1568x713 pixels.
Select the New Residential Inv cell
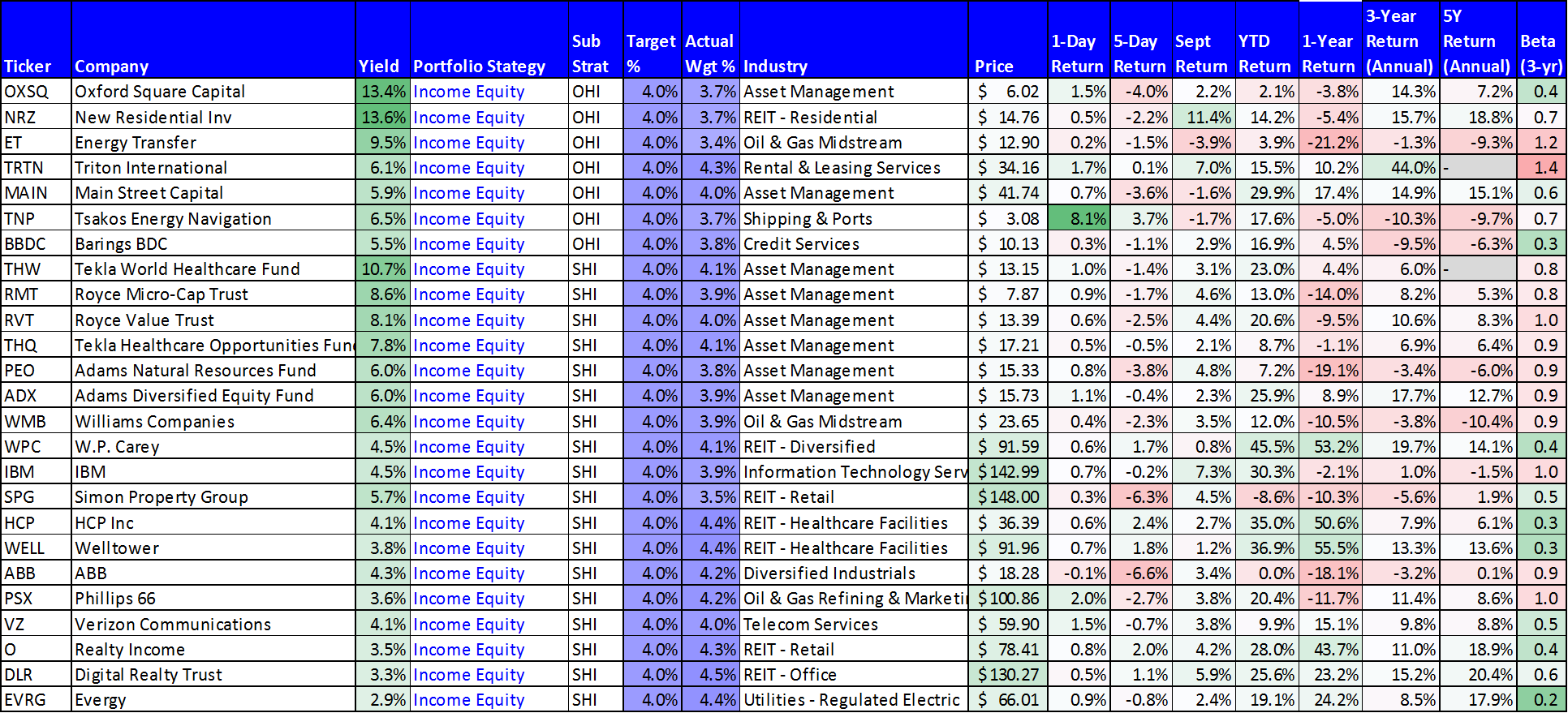[x=213, y=117]
